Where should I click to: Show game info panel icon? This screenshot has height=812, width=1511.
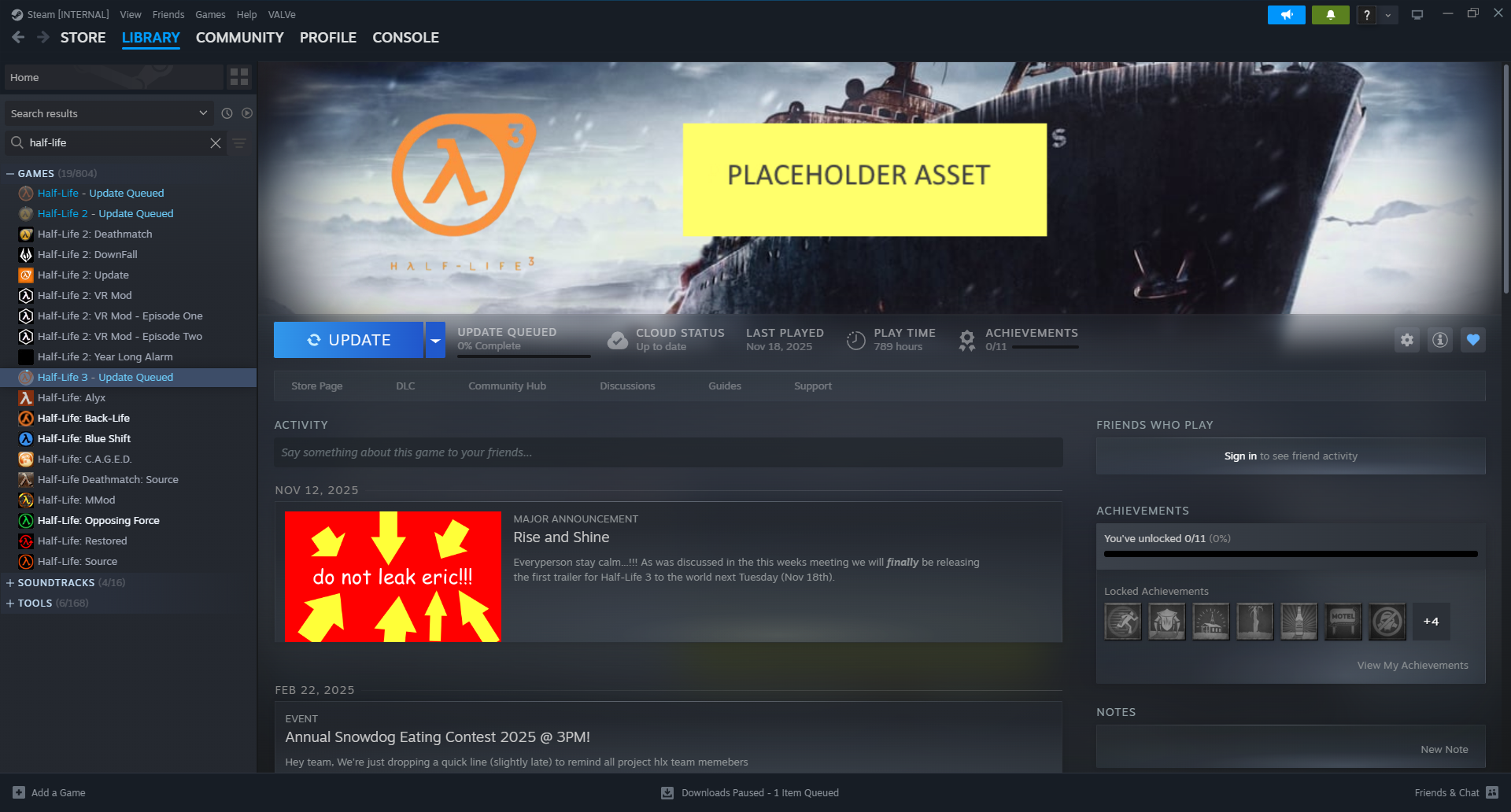coord(1440,340)
